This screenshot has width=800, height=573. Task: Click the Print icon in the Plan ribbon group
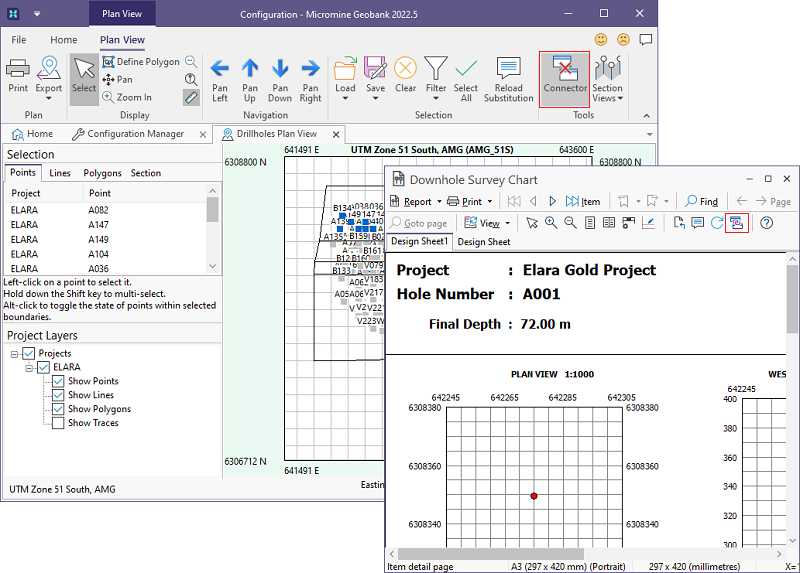pyautogui.click(x=18, y=76)
